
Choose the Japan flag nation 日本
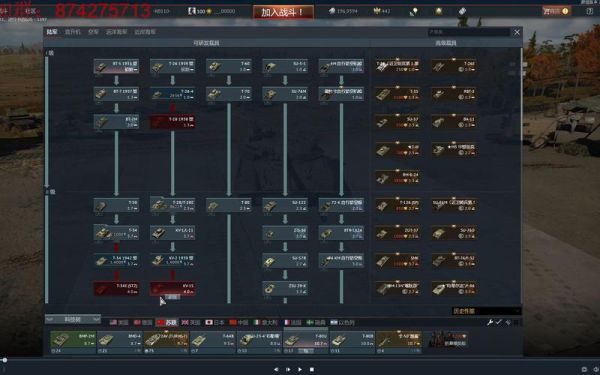coord(215,322)
